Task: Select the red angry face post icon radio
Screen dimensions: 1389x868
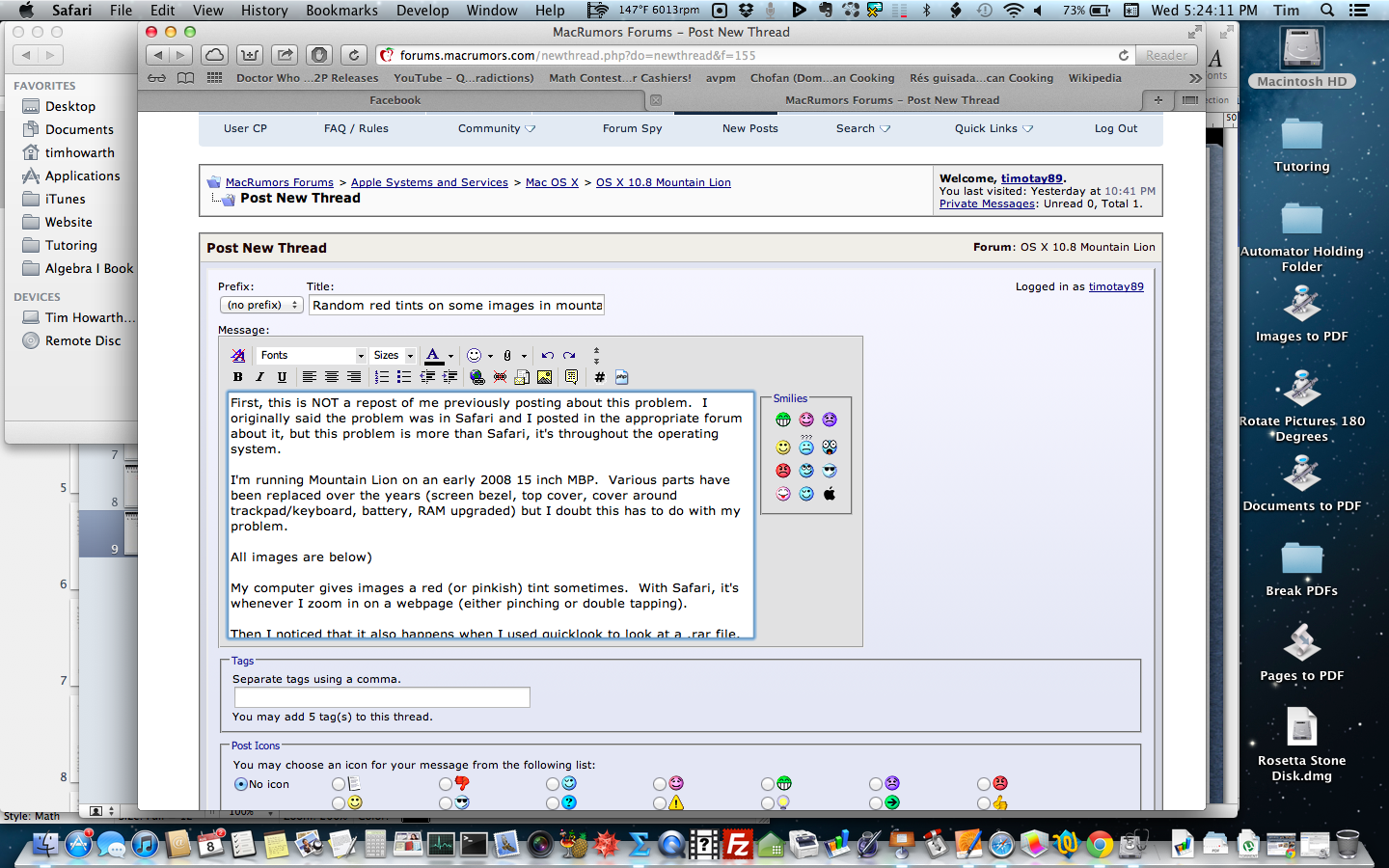Action: (x=984, y=784)
